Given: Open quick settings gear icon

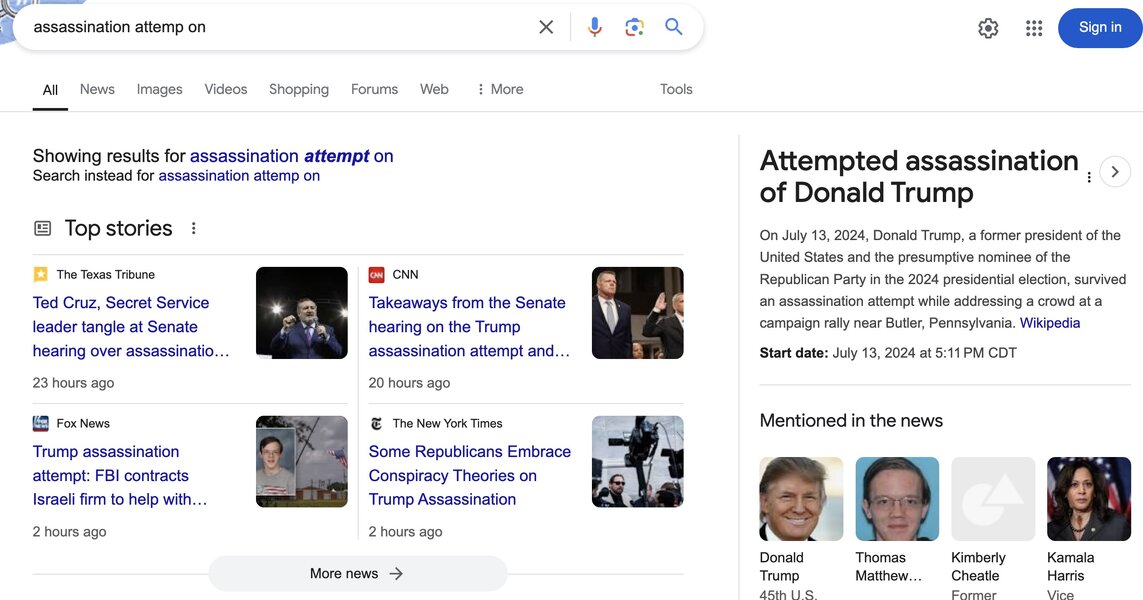Looking at the screenshot, I should point(988,28).
